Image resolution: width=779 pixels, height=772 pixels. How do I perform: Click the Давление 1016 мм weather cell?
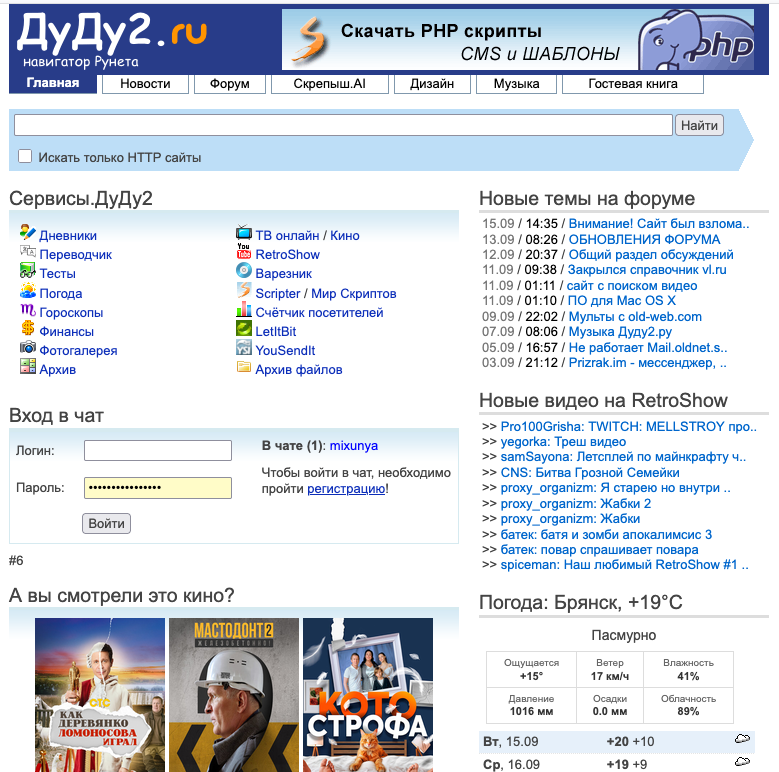point(531,705)
